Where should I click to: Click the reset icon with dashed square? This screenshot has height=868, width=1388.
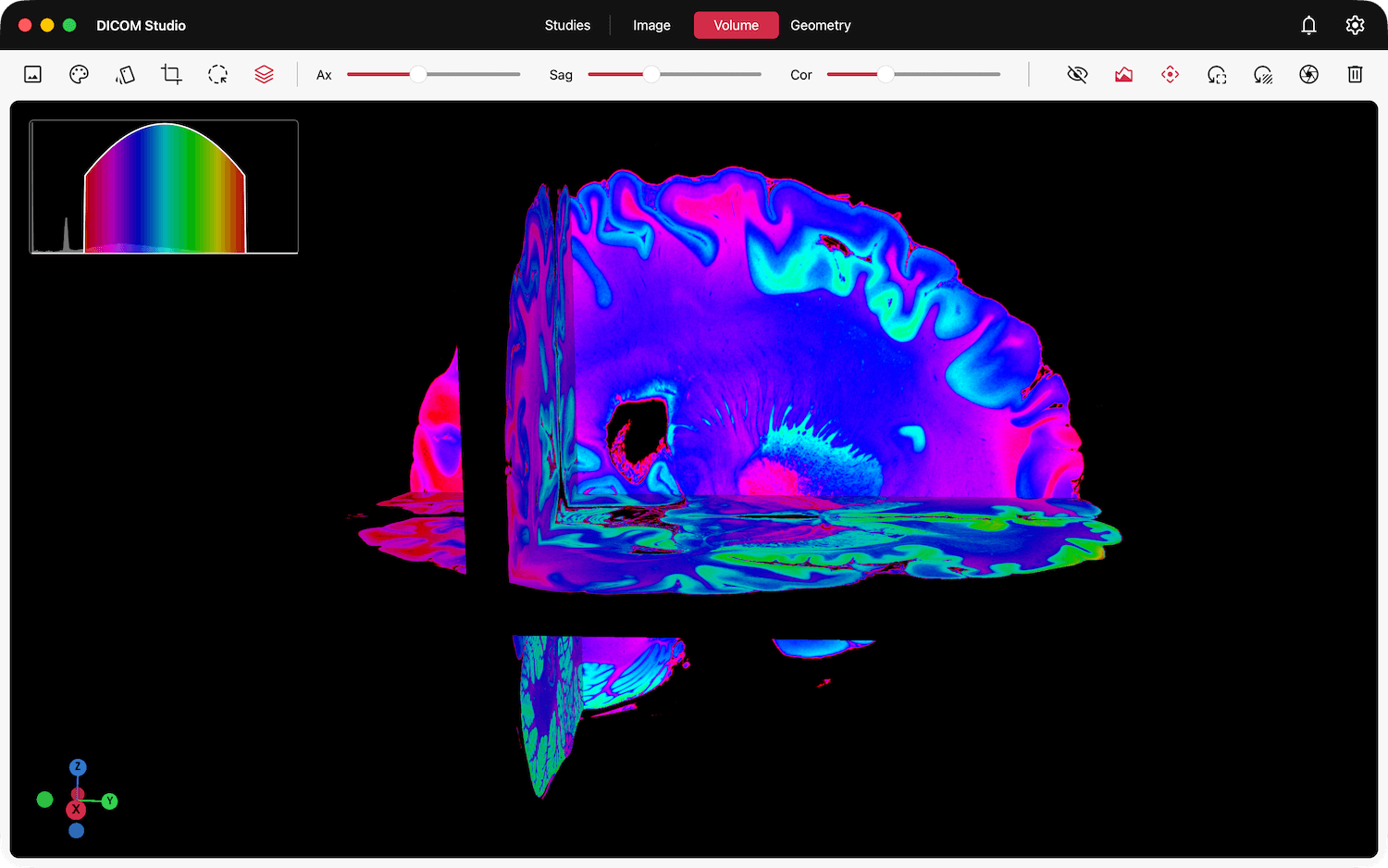1216,75
